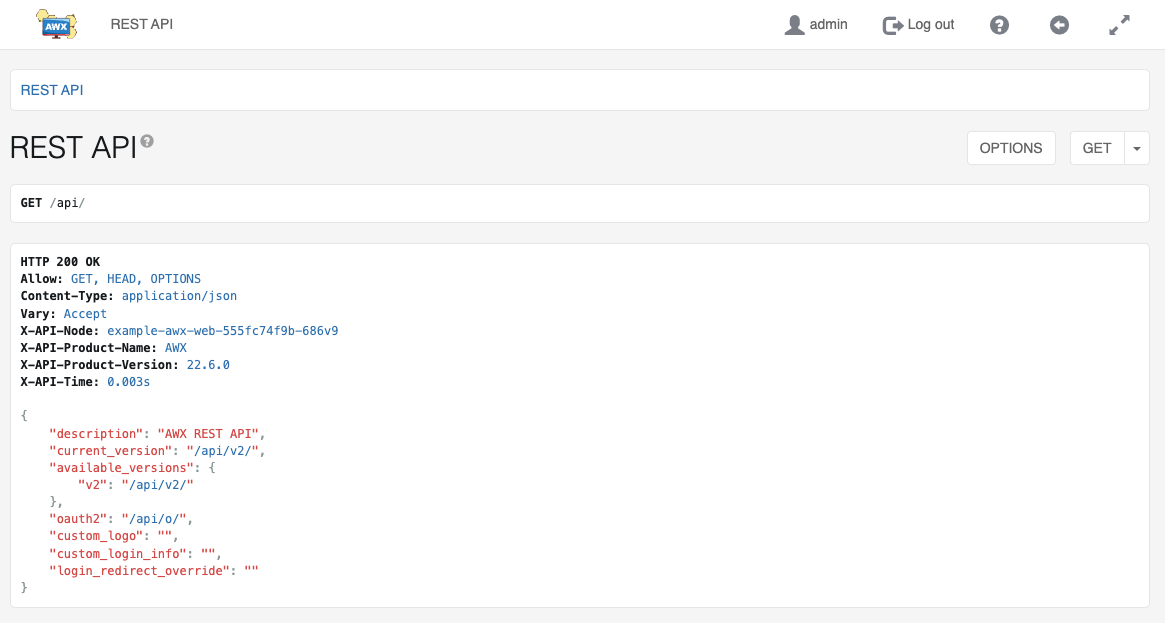Click the AWX logo icon
This screenshot has width=1165, height=623.
(56, 23)
